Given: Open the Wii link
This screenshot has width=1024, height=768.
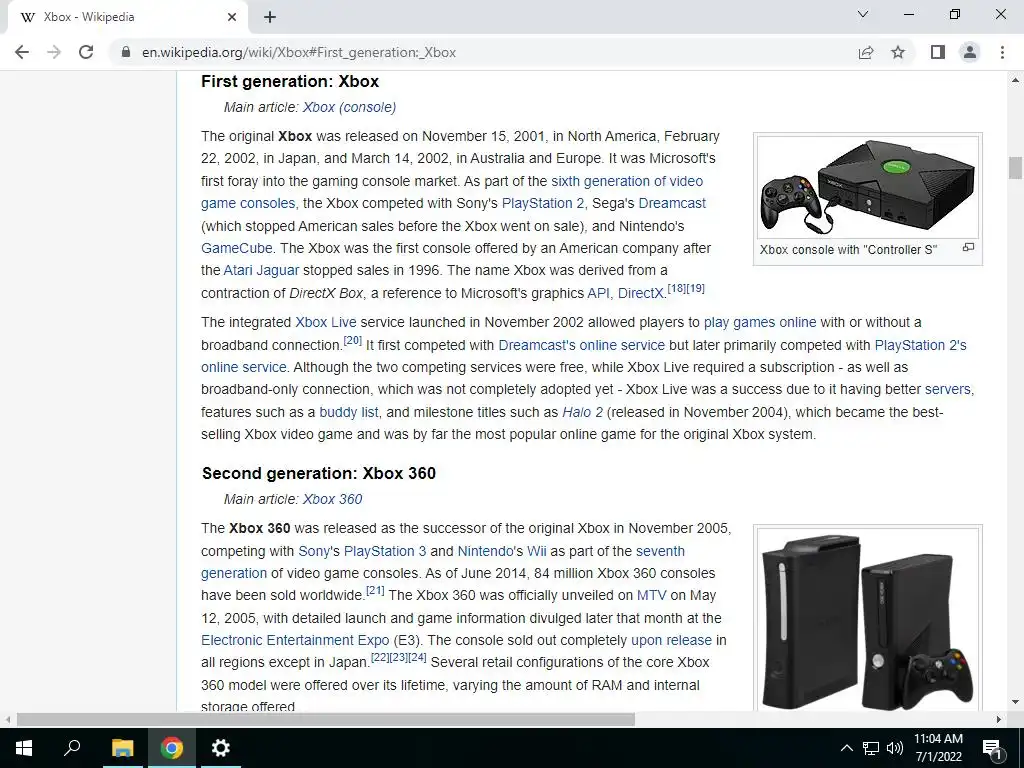Looking at the screenshot, I should 536,551.
